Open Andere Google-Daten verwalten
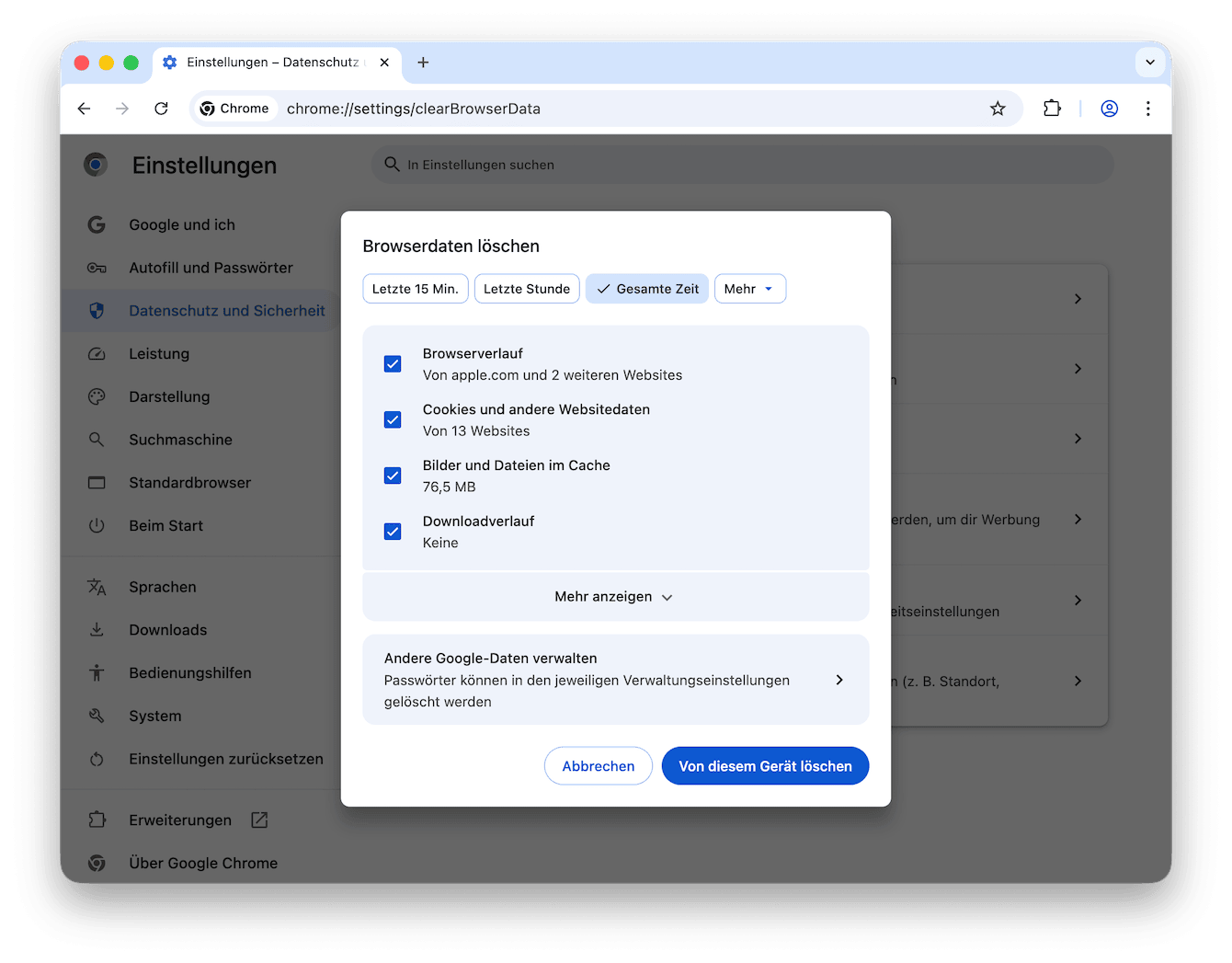Viewport: 1232px width, 963px height. [x=616, y=680]
